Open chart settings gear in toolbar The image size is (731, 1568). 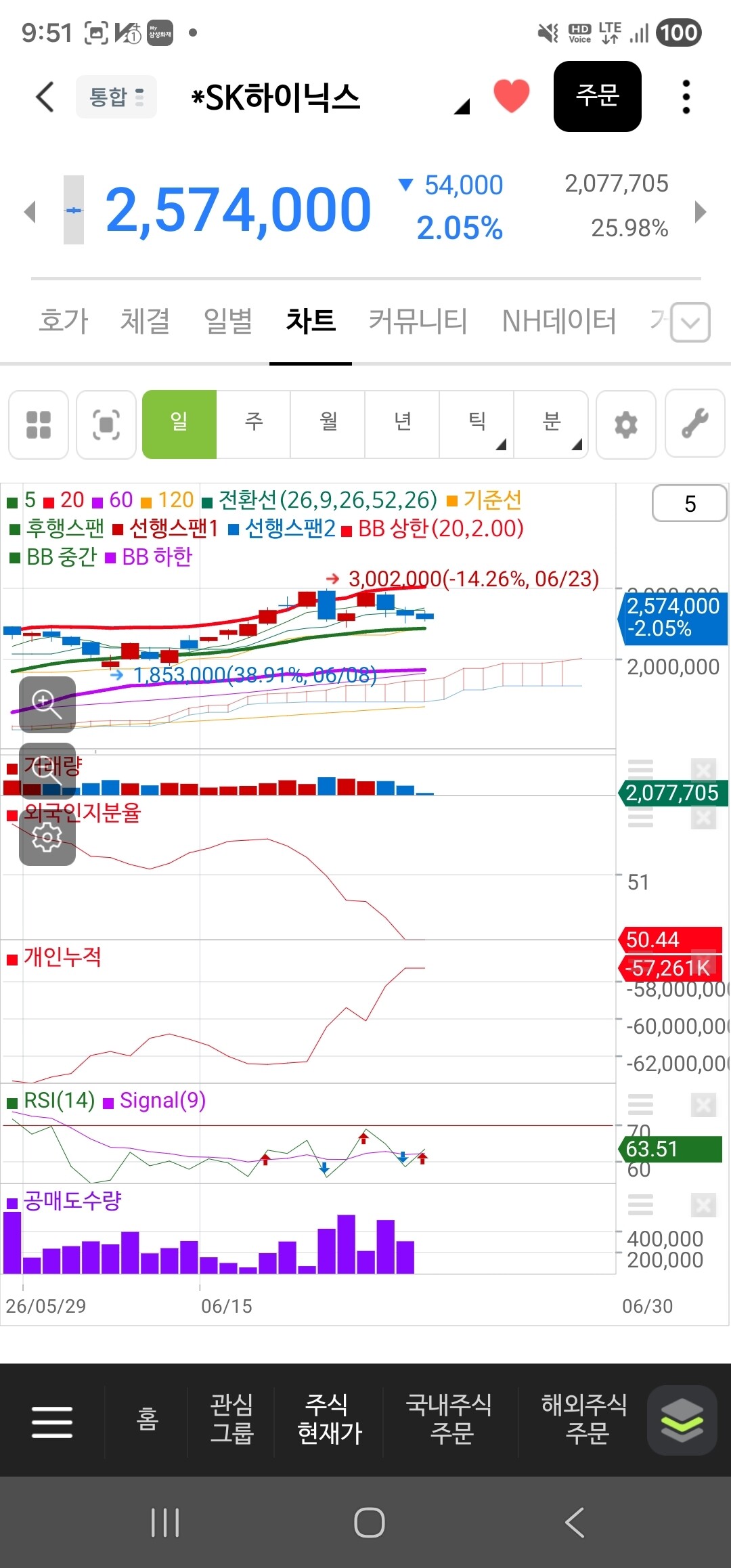[626, 424]
